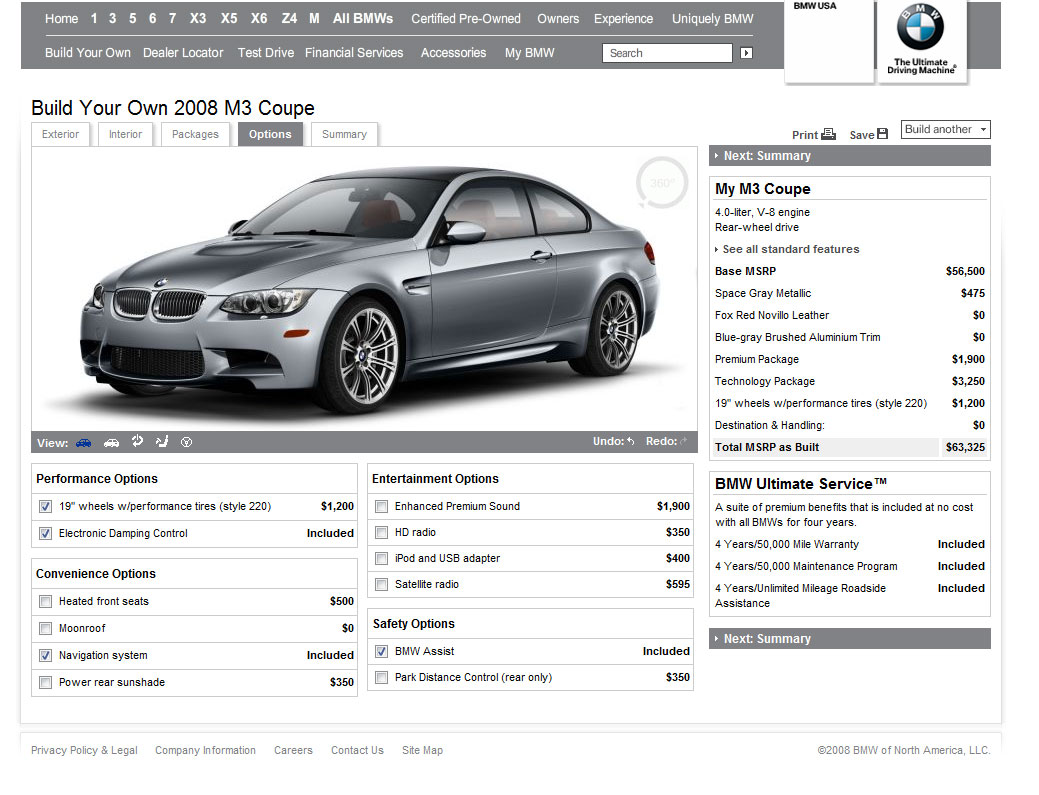Check the Heated front seats option
1039x795 pixels.
[x=45, y=602]
